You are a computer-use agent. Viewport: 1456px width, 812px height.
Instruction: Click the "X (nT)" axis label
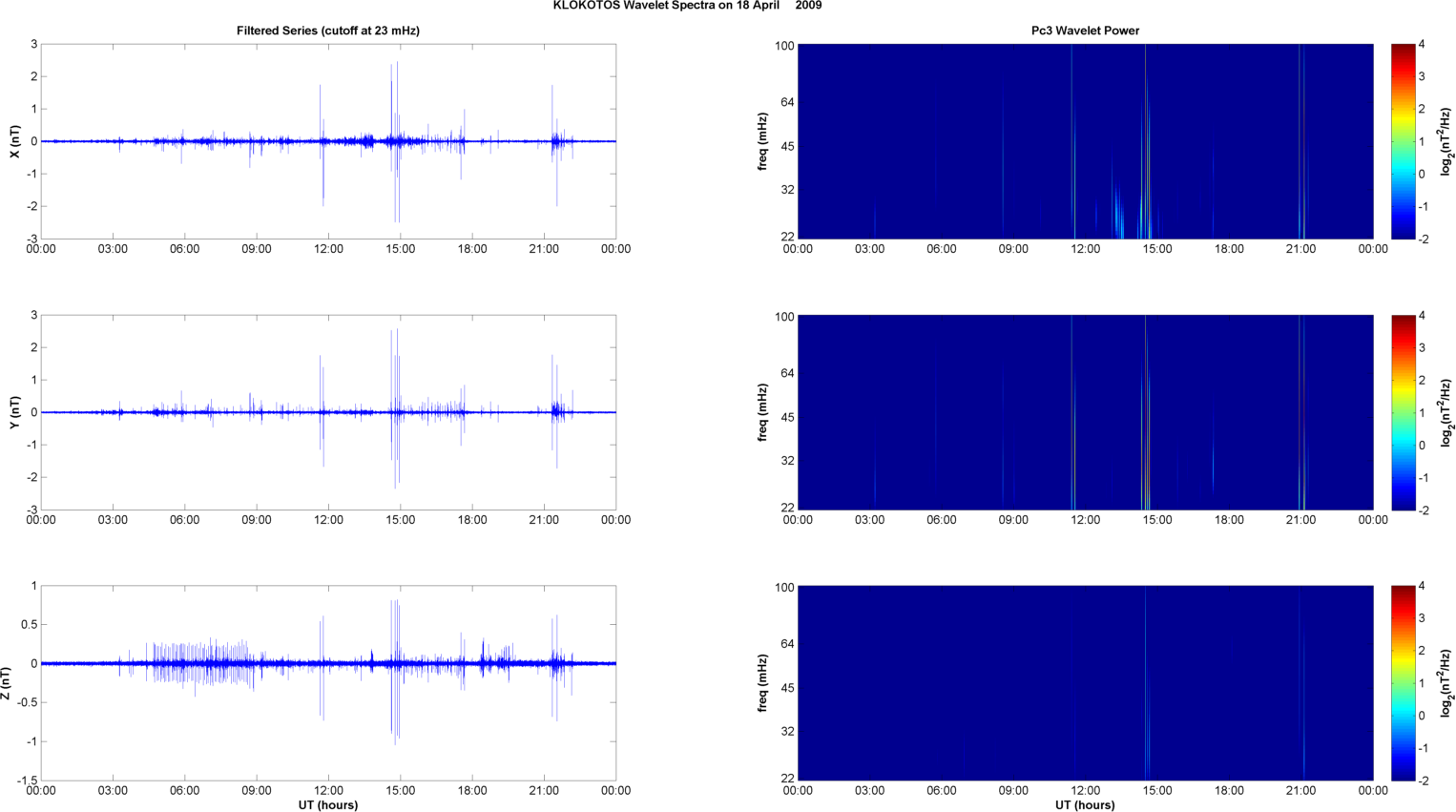(14, 141)
